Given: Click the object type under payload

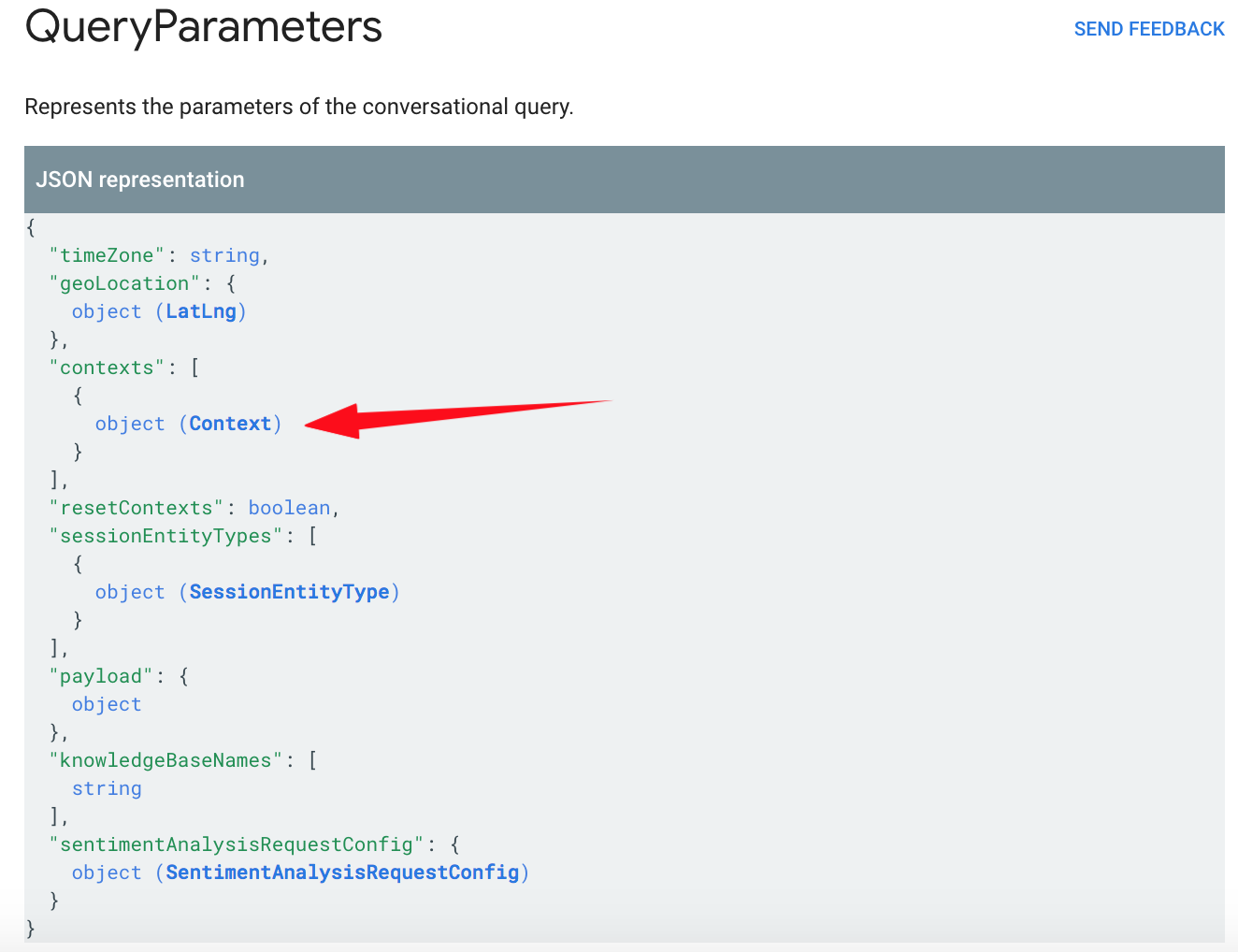Looking at the screenshot, I should pyautogui.click(x=107, y=704).
